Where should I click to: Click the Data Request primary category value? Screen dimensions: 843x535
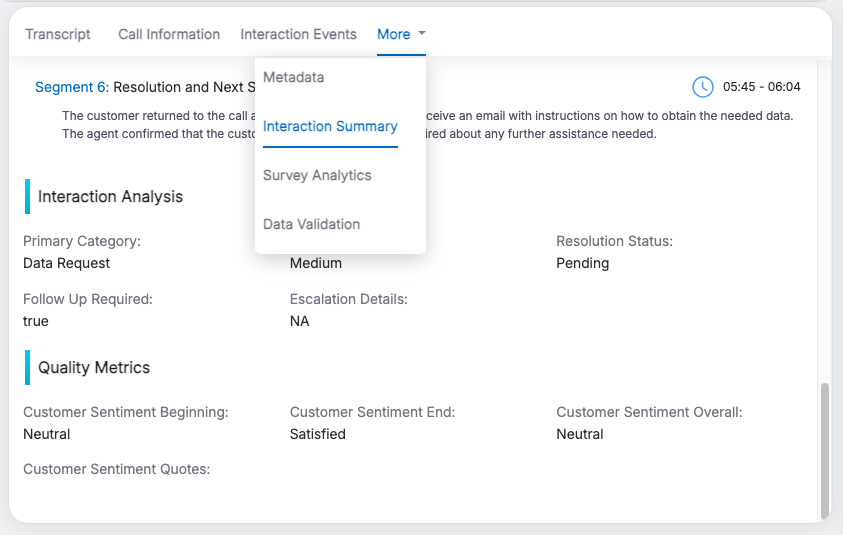point(66,263)
